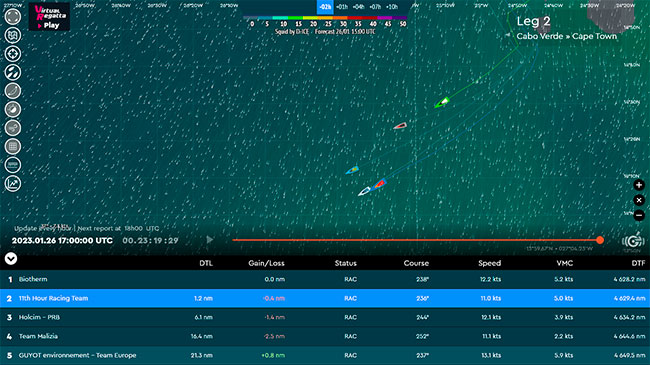The height and width of the screenshot is (365, 650).
Task: Zoom in the map with plus button
Action: point(639,185)
